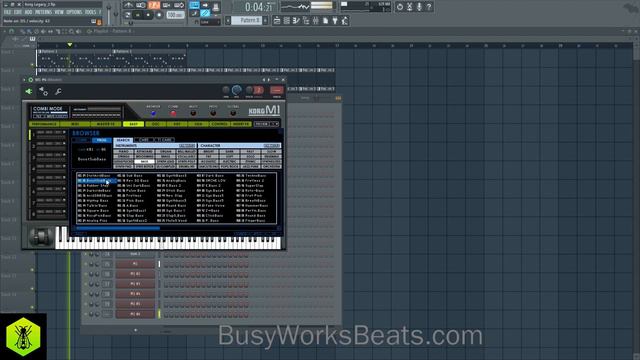
Task: Open the TOOLS menu
Action: coord(90,12)
